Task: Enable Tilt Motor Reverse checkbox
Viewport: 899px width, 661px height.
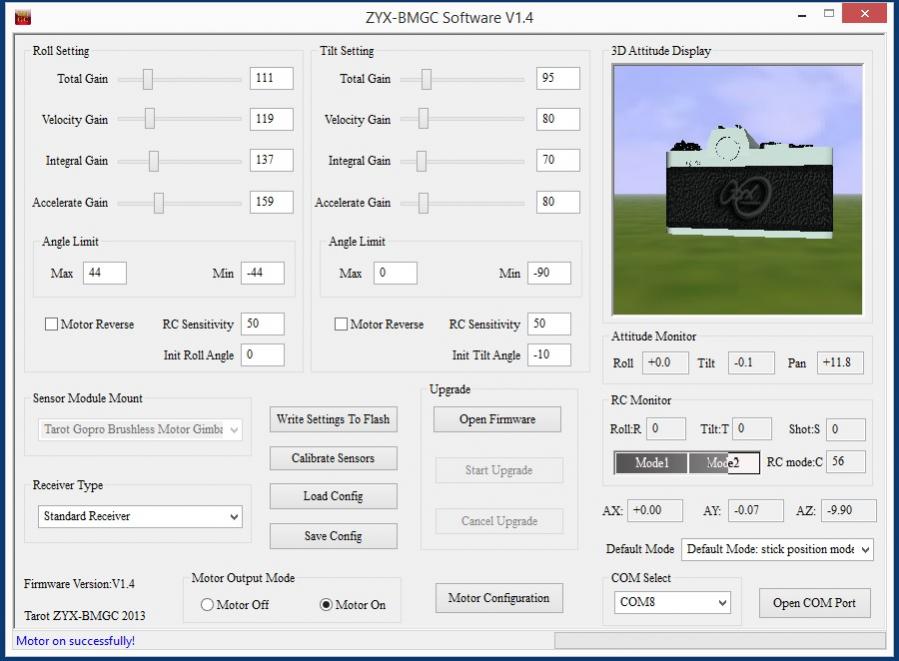Action: pos(341,324)
